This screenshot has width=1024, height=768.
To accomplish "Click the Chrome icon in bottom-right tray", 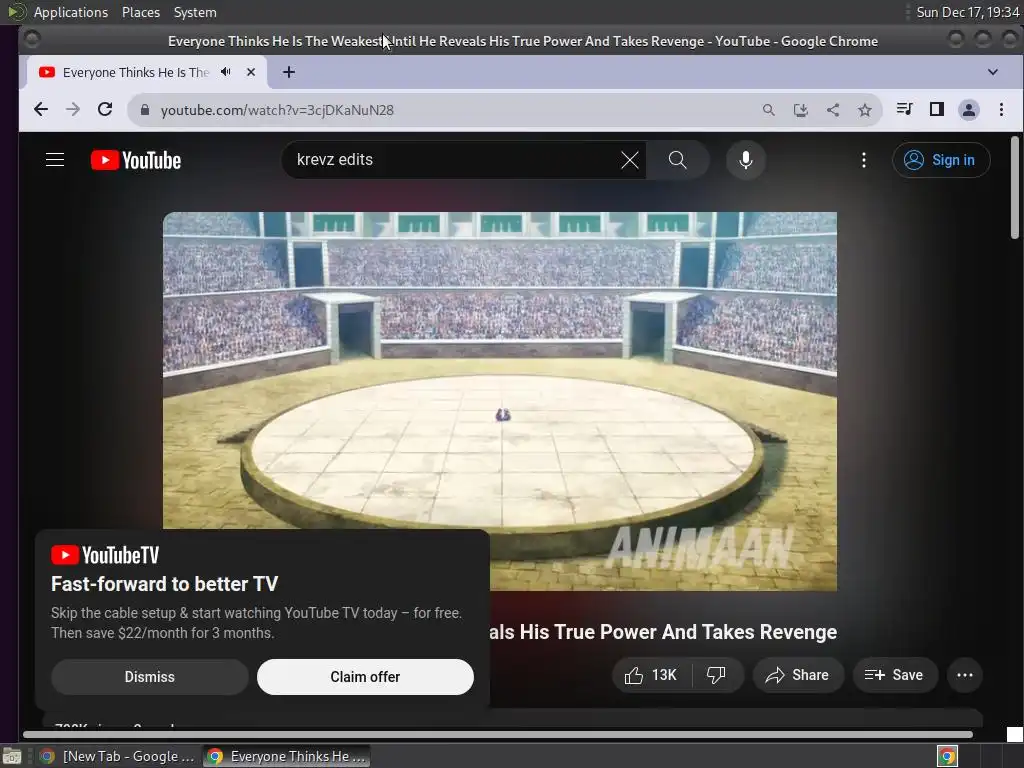I will click(947, 756).
